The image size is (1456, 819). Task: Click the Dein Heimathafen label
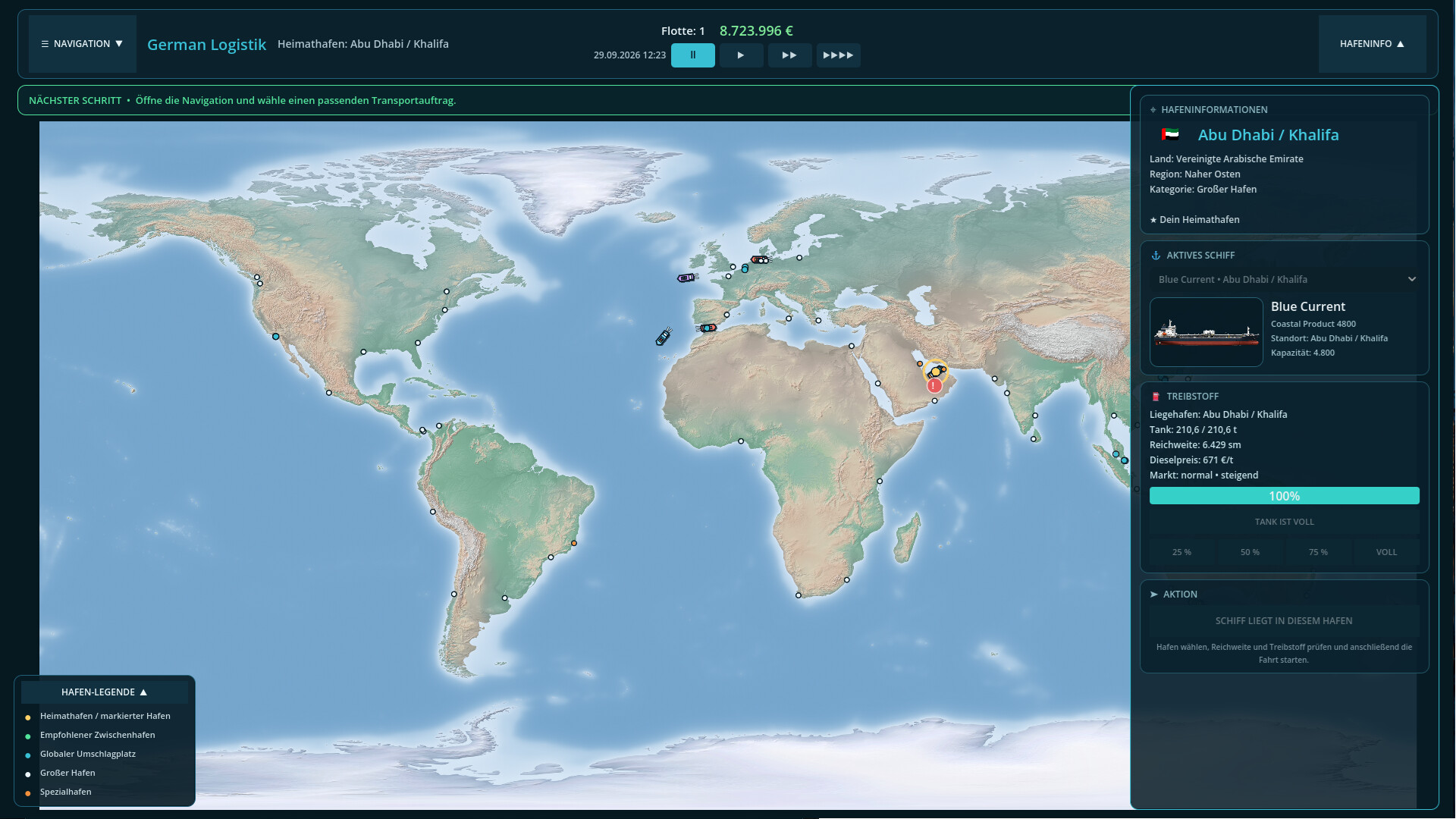(x=1195, y=220)
